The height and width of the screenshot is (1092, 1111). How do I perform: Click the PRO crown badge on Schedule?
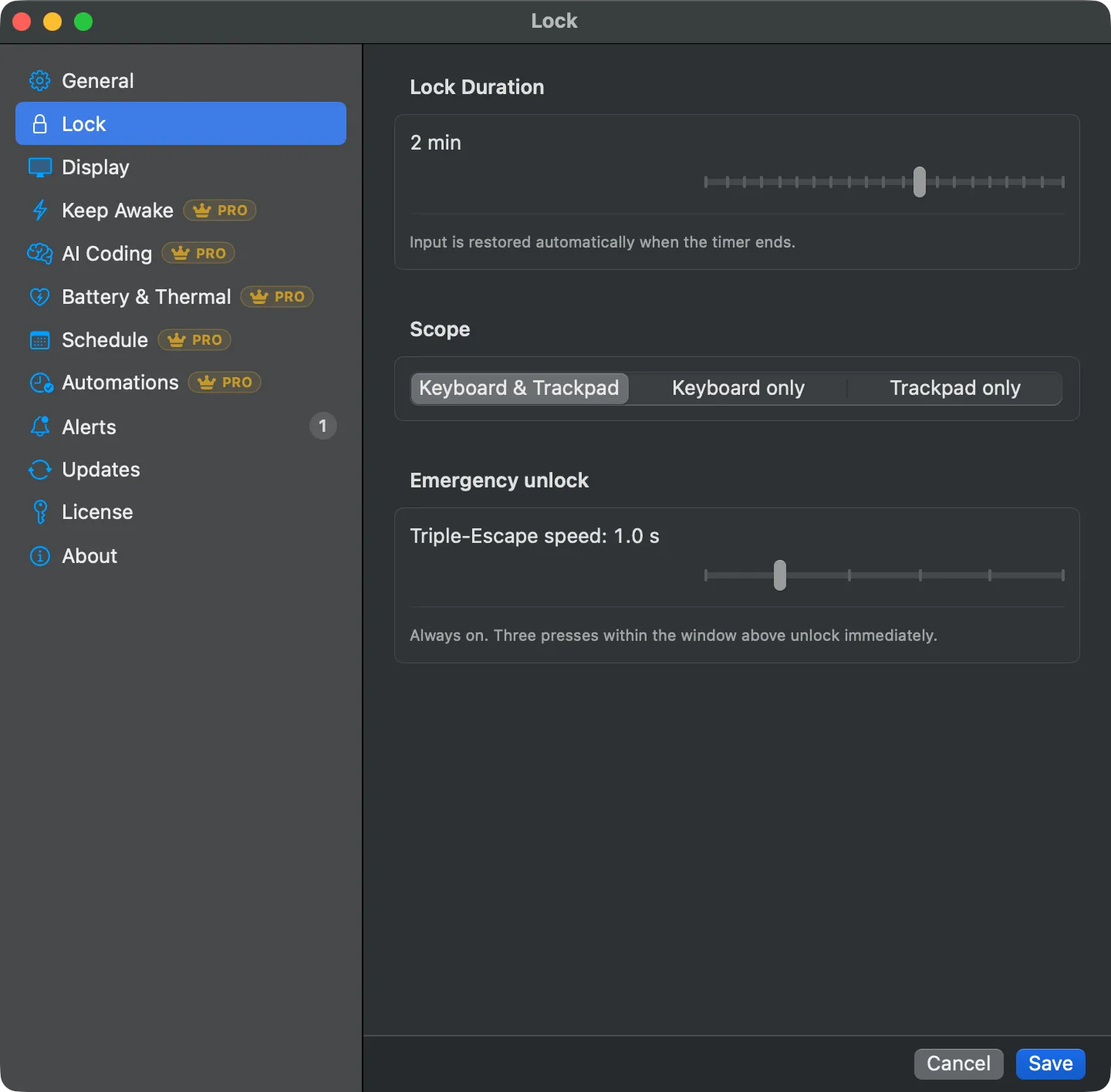pyautogui.click(x=194, y=340)
